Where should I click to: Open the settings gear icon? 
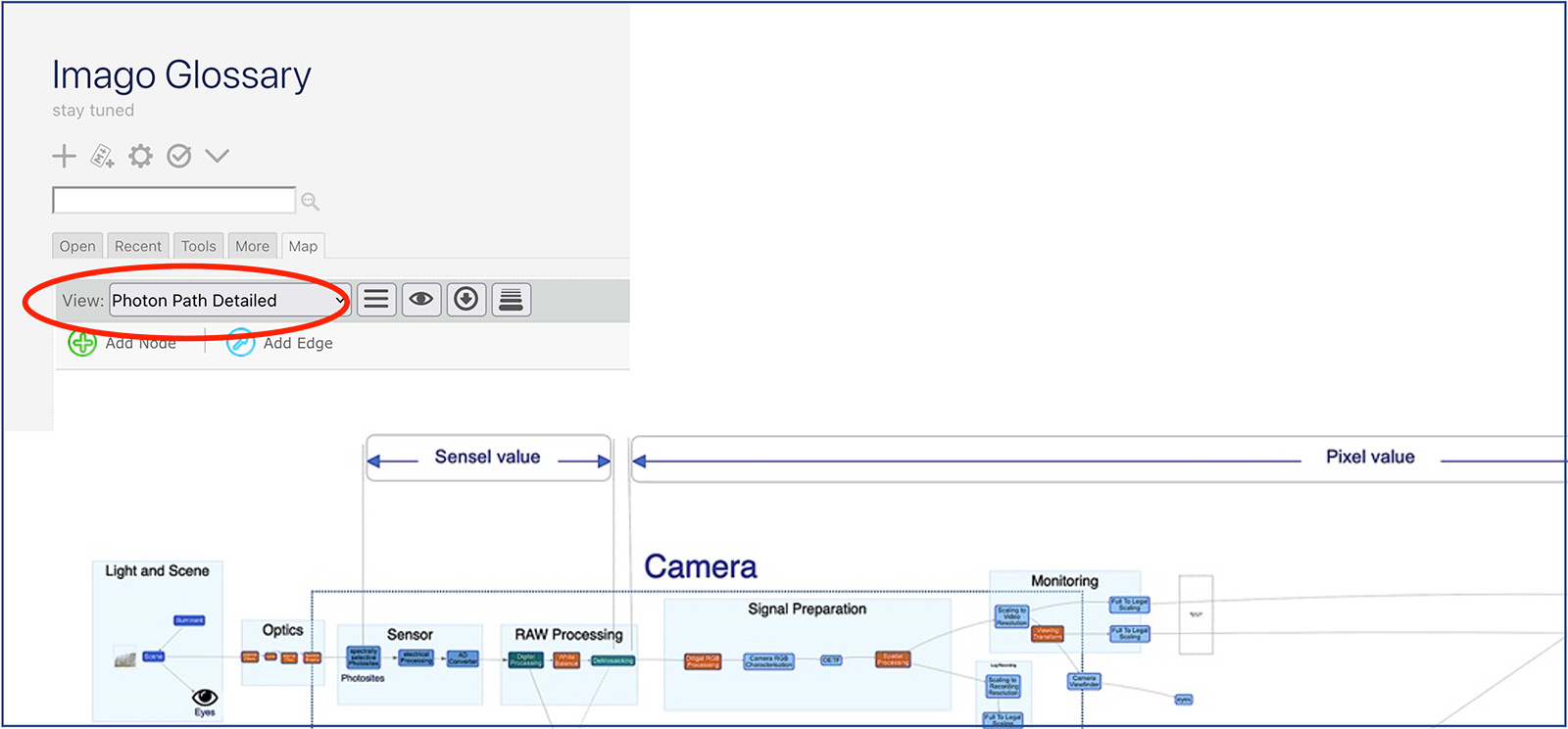141,156
